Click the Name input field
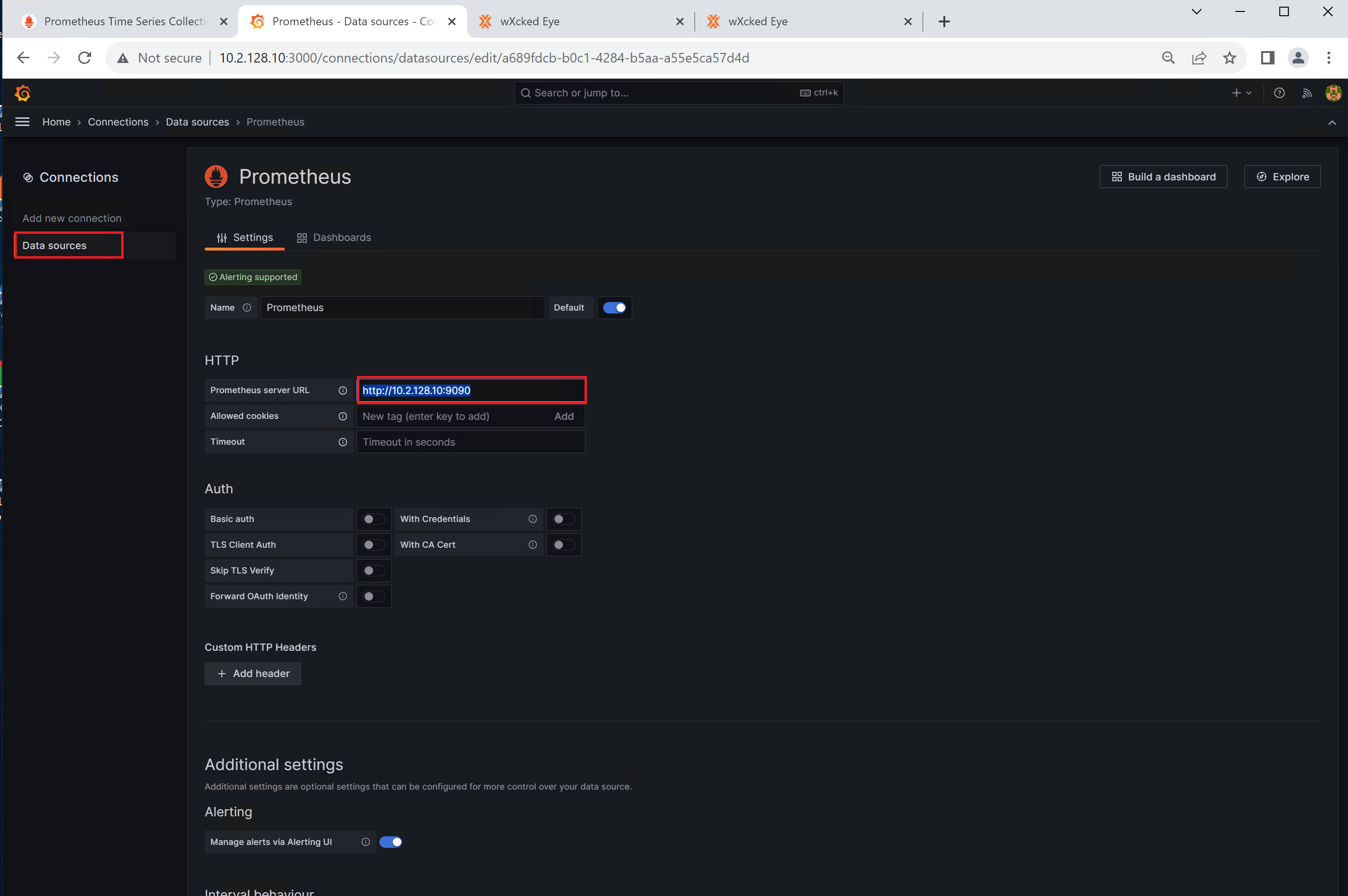 click(403, 307)
